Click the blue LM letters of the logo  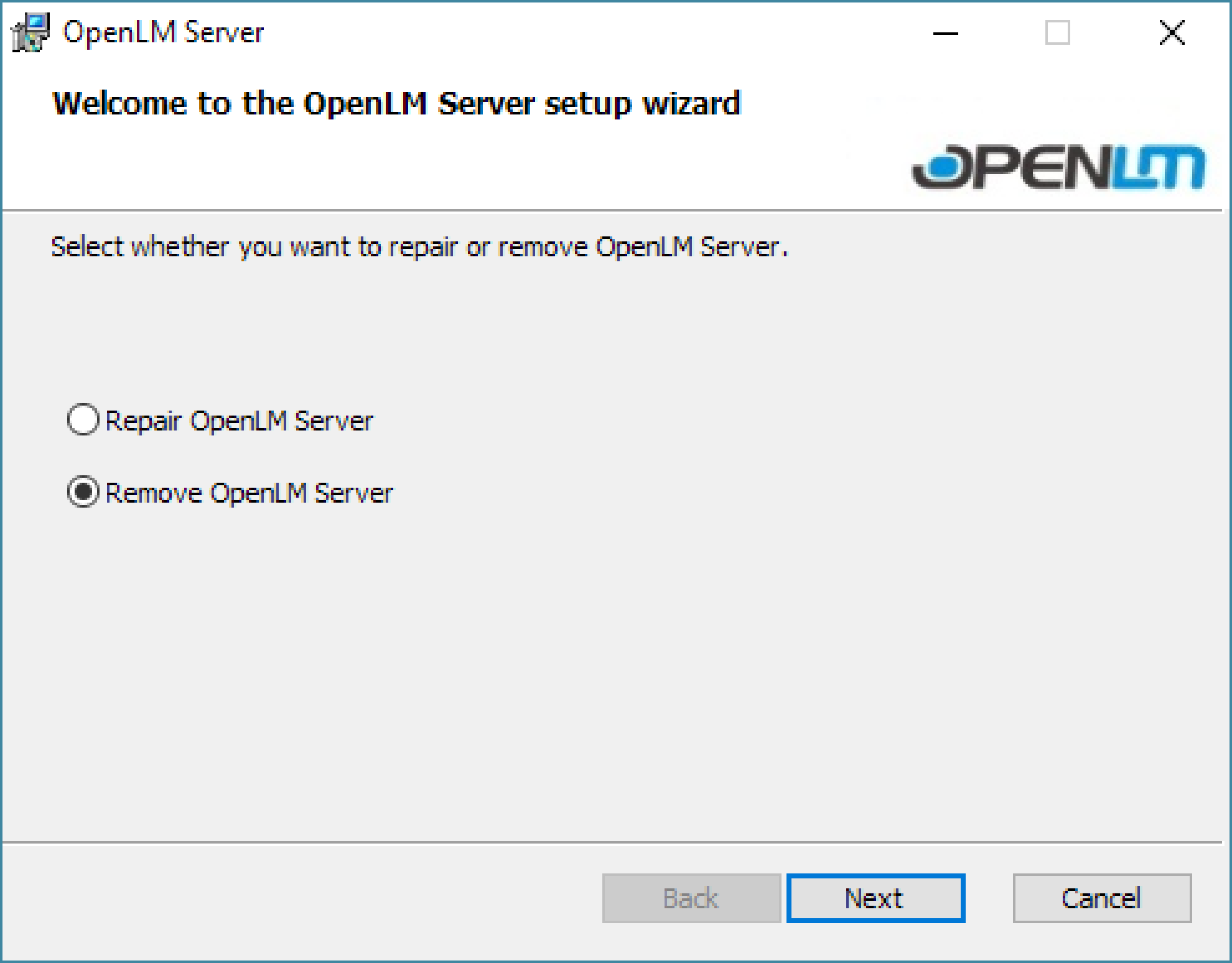tap(1157, 167)
